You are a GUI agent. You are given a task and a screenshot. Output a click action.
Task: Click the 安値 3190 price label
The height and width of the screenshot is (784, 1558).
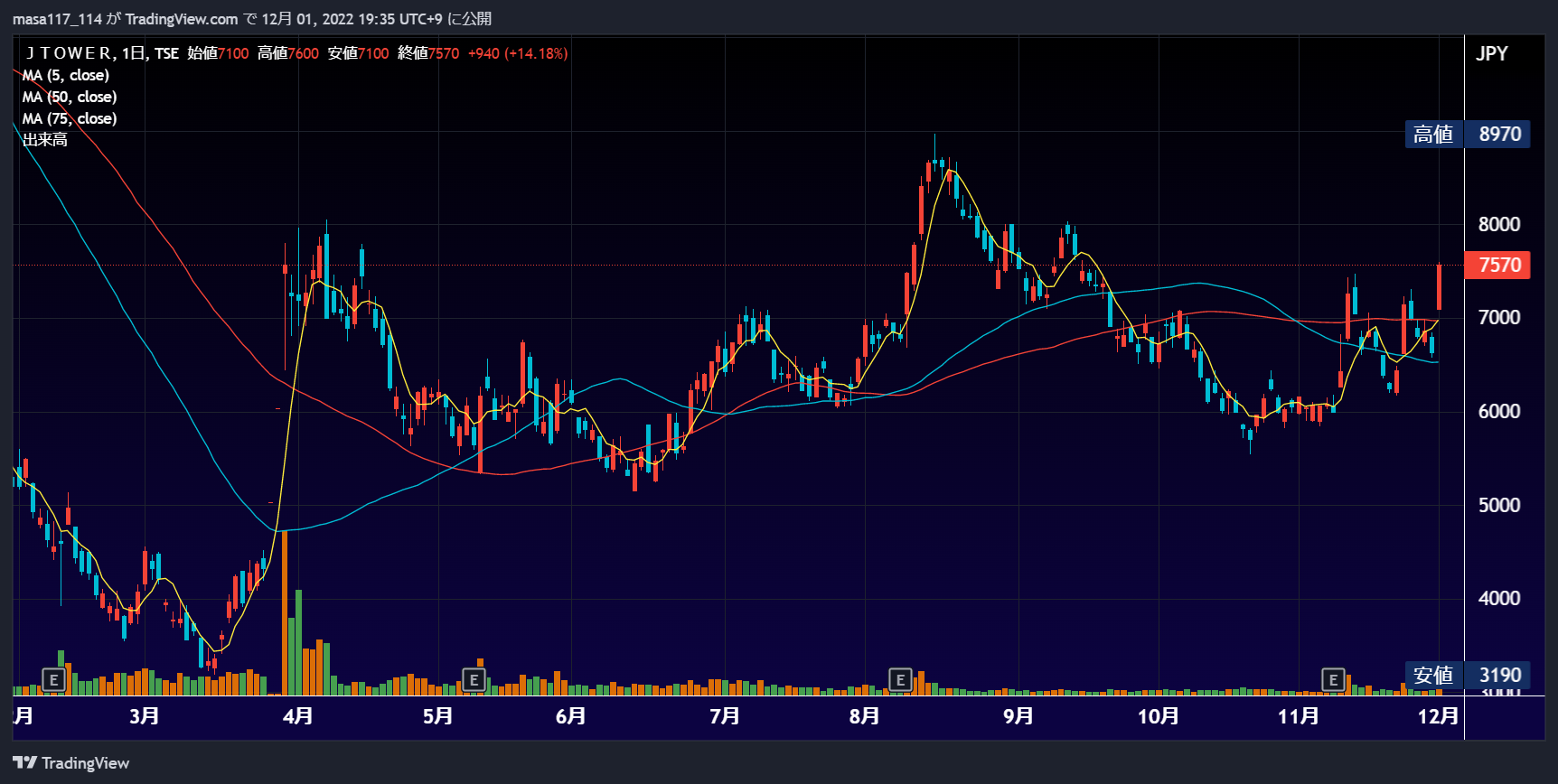point(1468,675)
